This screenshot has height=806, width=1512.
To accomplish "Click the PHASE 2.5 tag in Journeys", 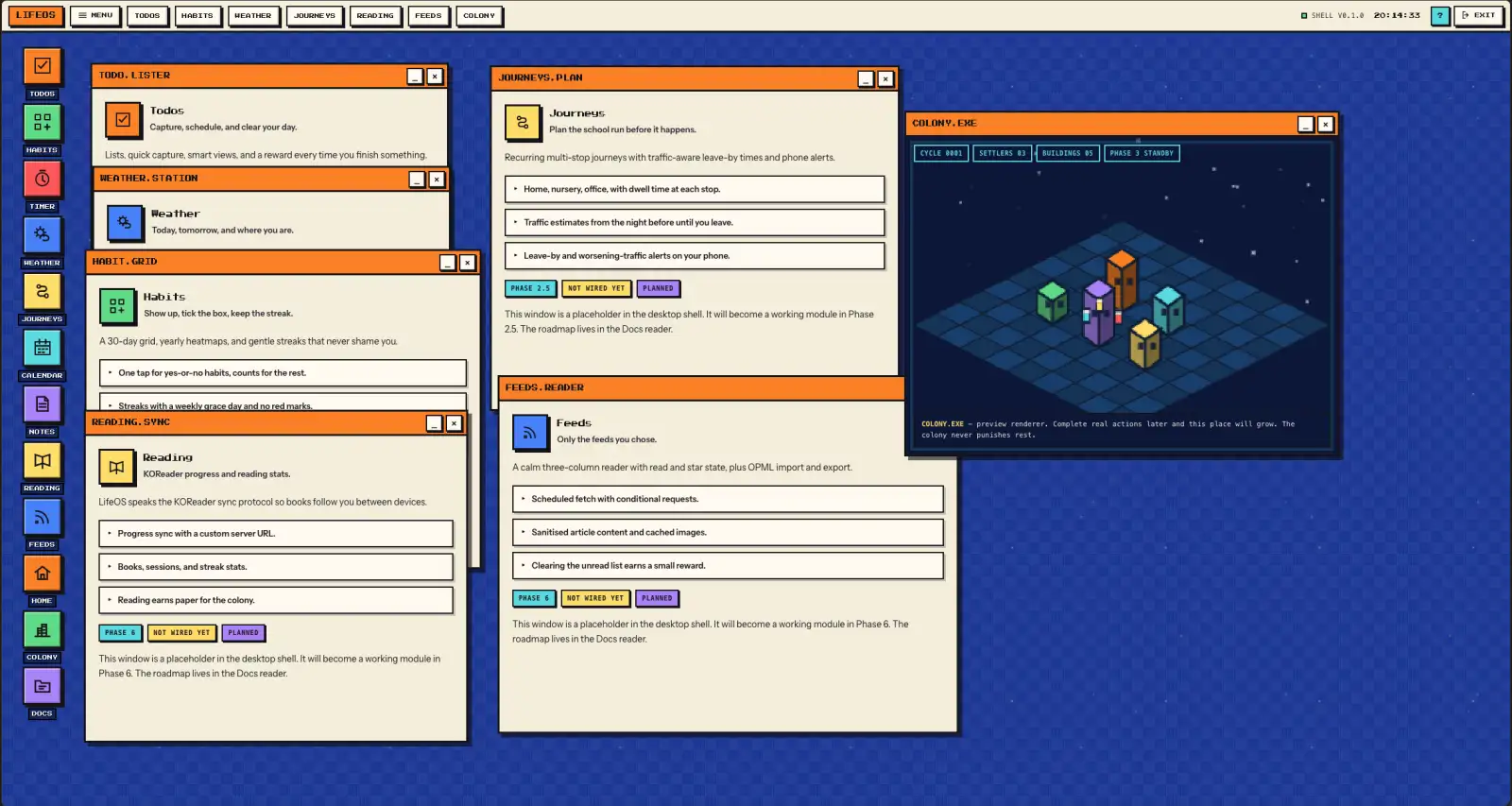I will pyautogui.click(x=530, y=288).
